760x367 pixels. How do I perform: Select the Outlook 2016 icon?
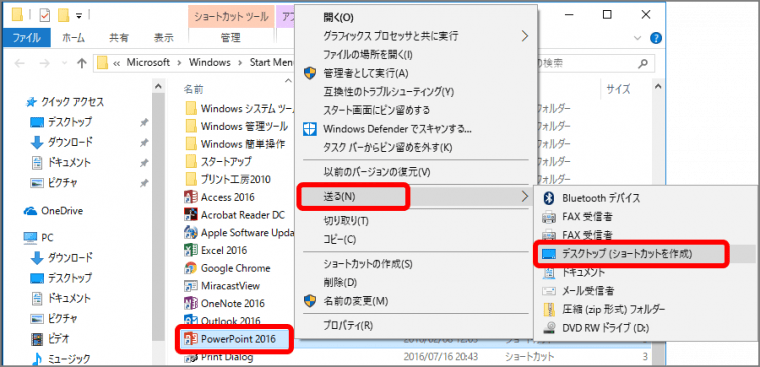pyautogui.click(x=191, y=320)
